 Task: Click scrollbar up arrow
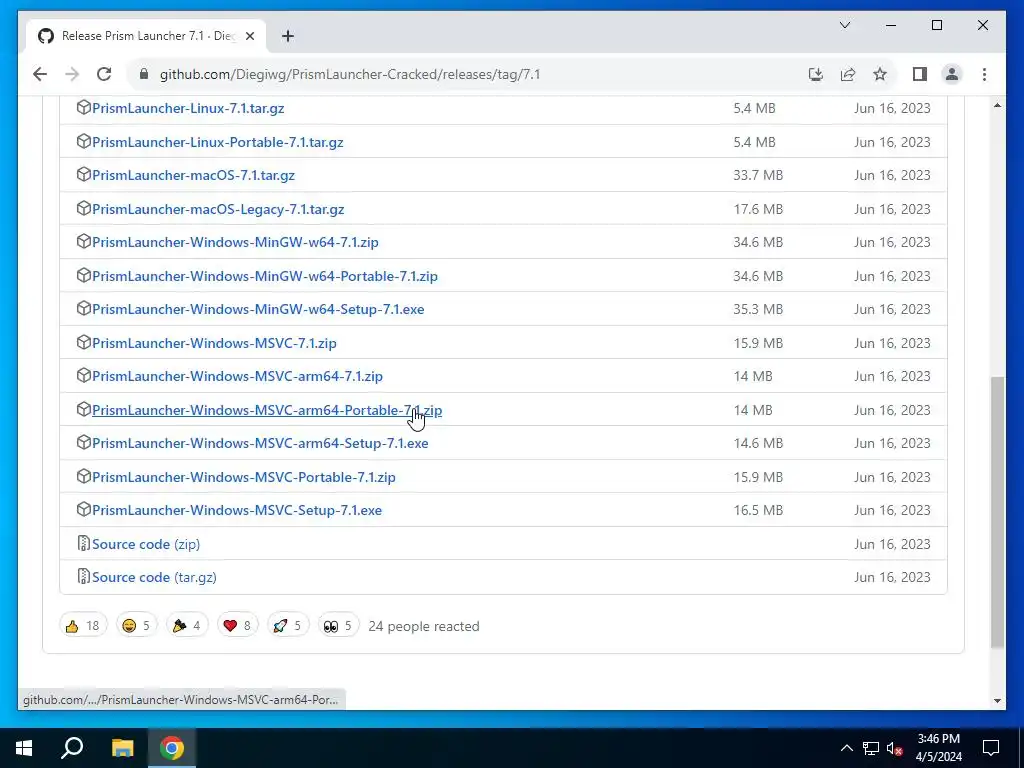coord(997,105)
